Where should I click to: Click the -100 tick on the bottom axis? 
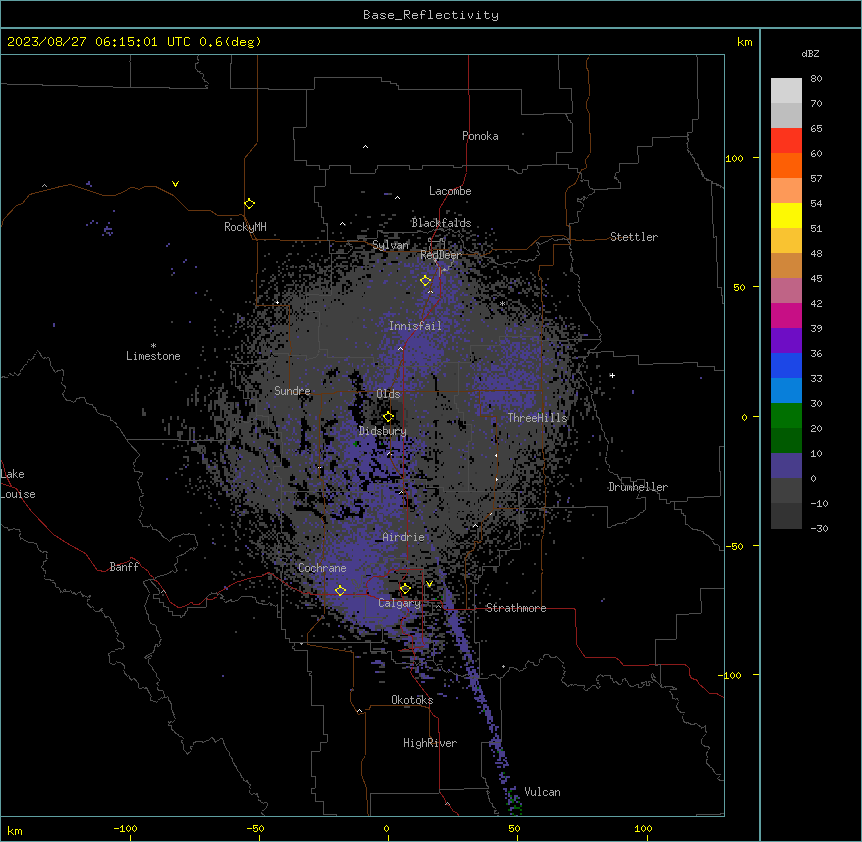[126, 829]
